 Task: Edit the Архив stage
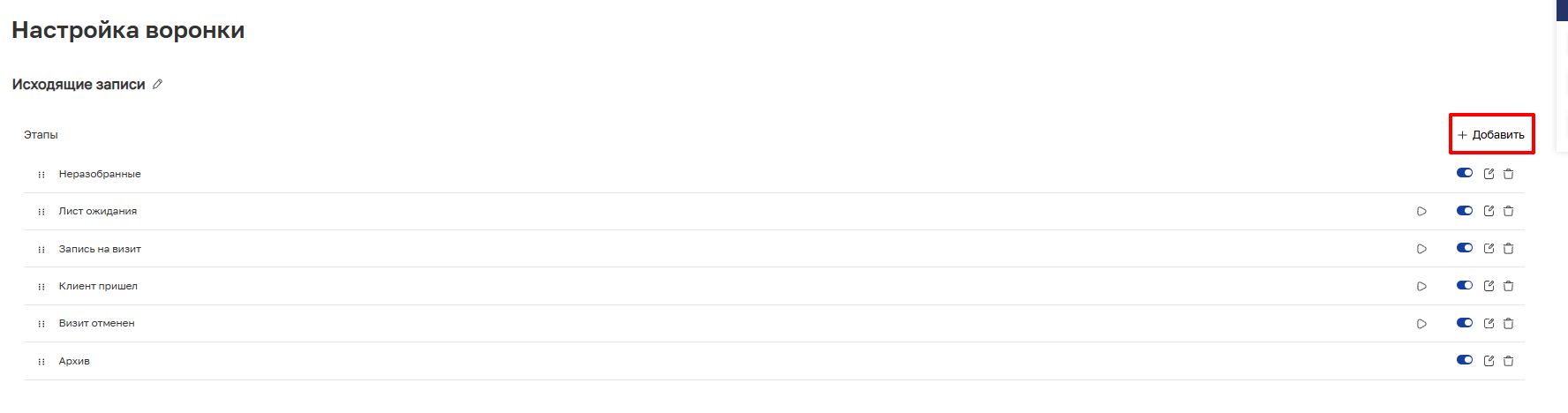pyautogui.click(x=1489, y=361)
